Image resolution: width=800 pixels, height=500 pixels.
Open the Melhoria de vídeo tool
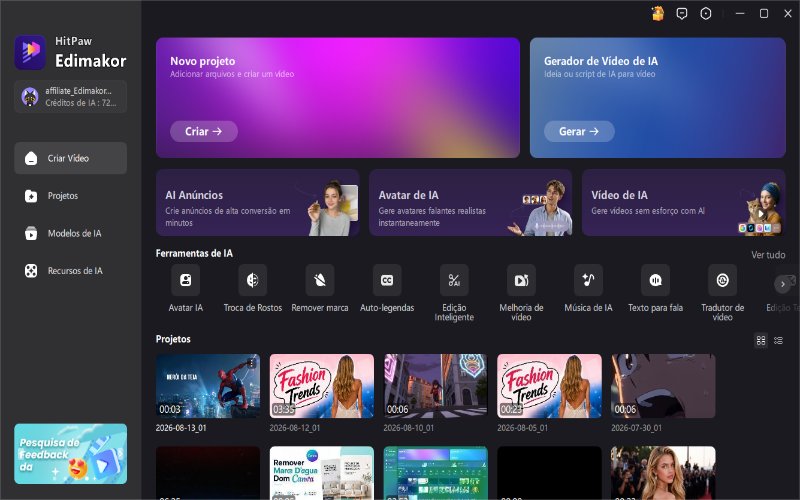tap(521, 280)
